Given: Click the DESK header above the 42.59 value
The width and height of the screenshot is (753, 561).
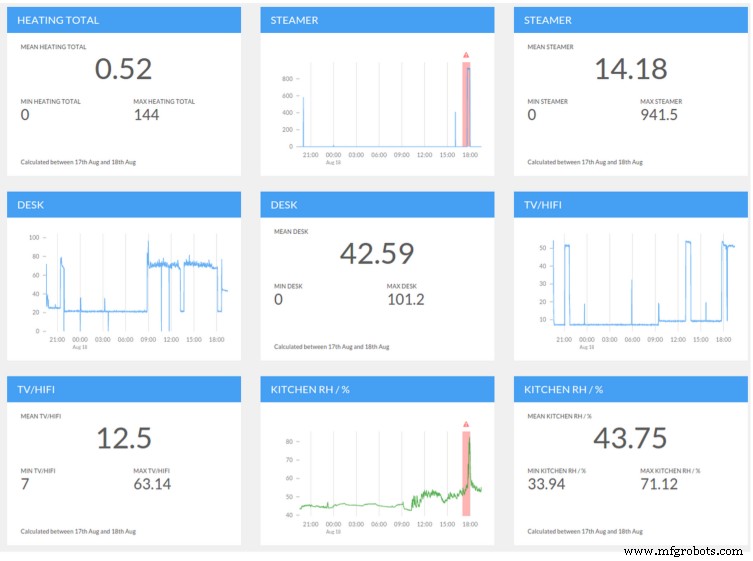Looking at the screenshot, I should pyautogui.click(x=377, y=205).
